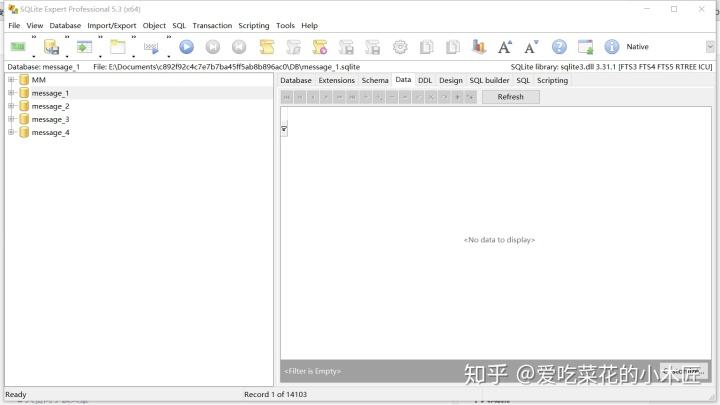Viewport: 720px width, 405px height.
Task: Click 'Record 1 of 14103' in status bar
Action: tap(275, 394)
